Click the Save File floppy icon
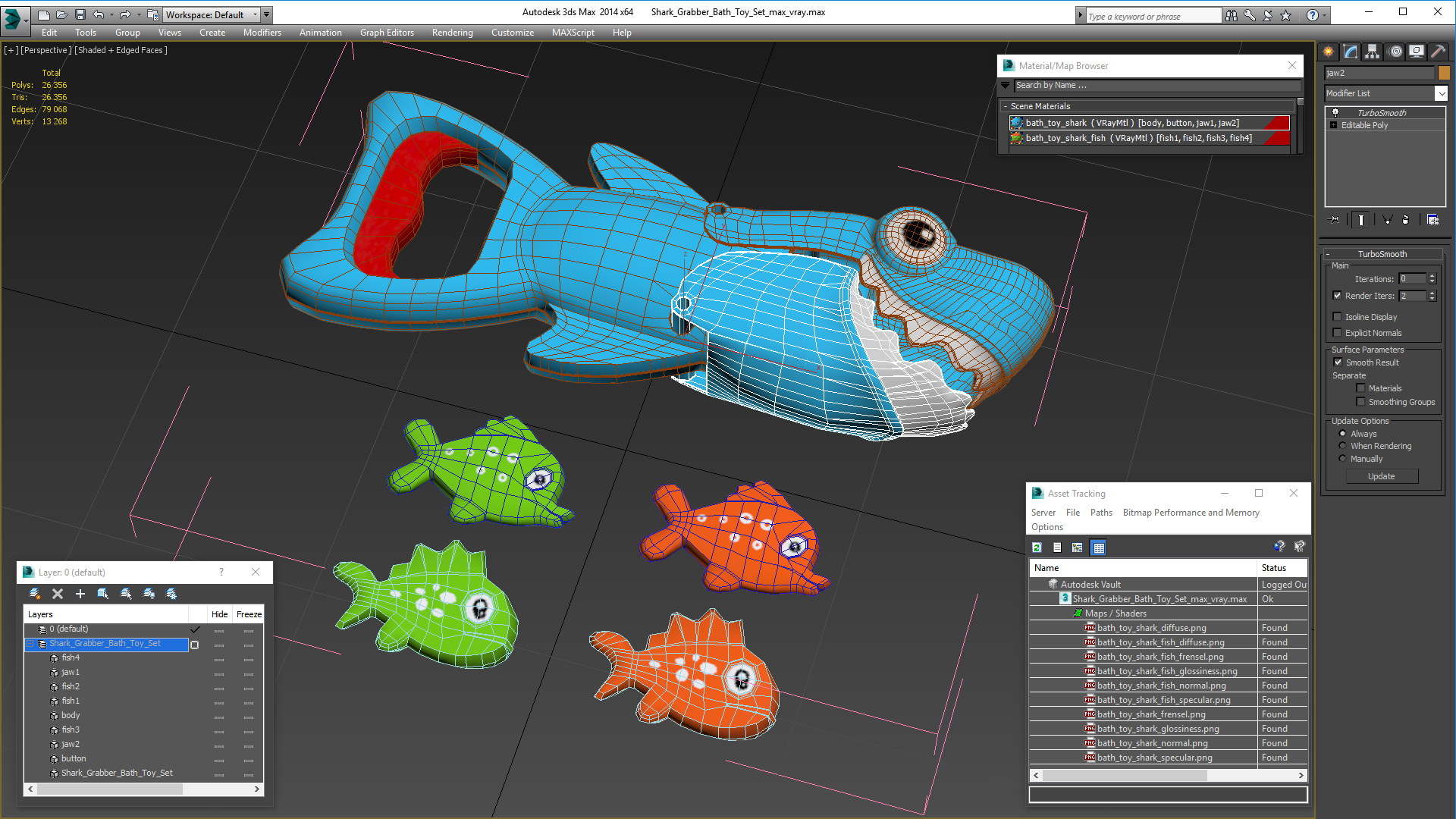Image resolution: width=1456 pixels, height=819 pixels. coord(80,14)
